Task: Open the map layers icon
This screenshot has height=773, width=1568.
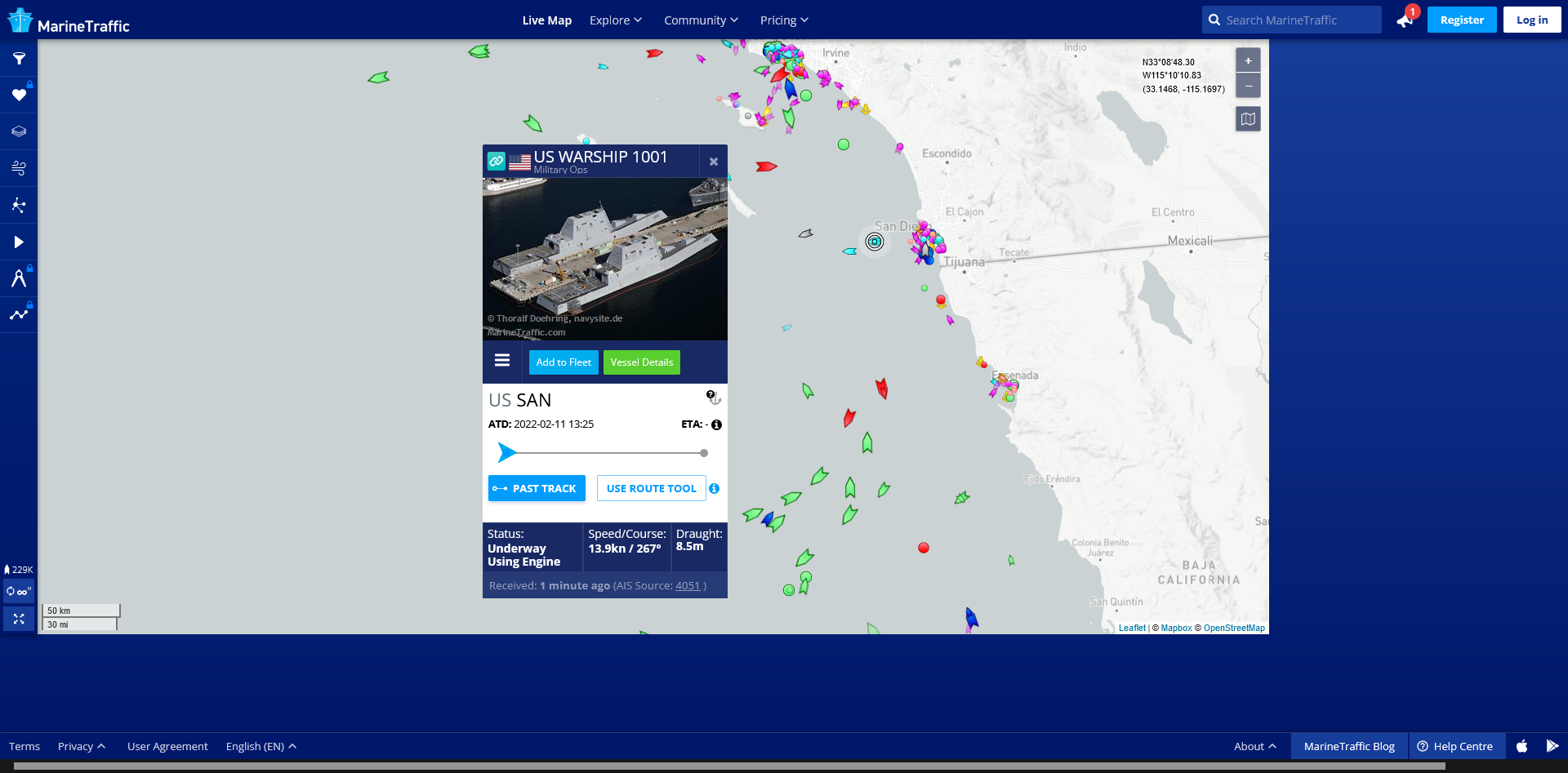Action: click(19, 131)
